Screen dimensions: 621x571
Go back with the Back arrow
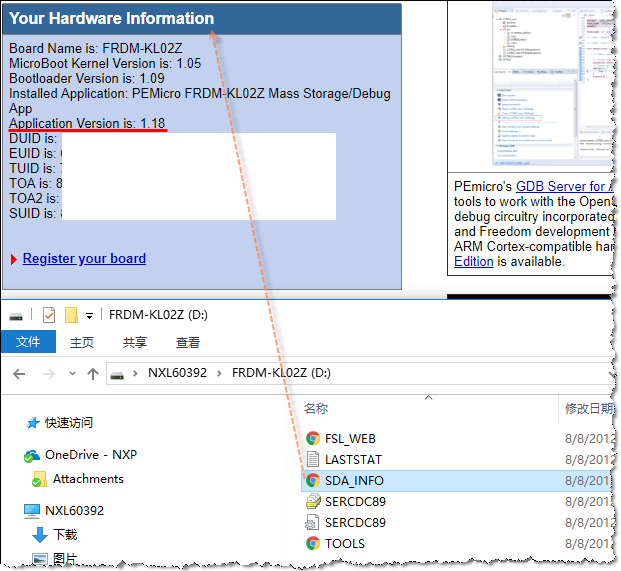pos(19,374)
